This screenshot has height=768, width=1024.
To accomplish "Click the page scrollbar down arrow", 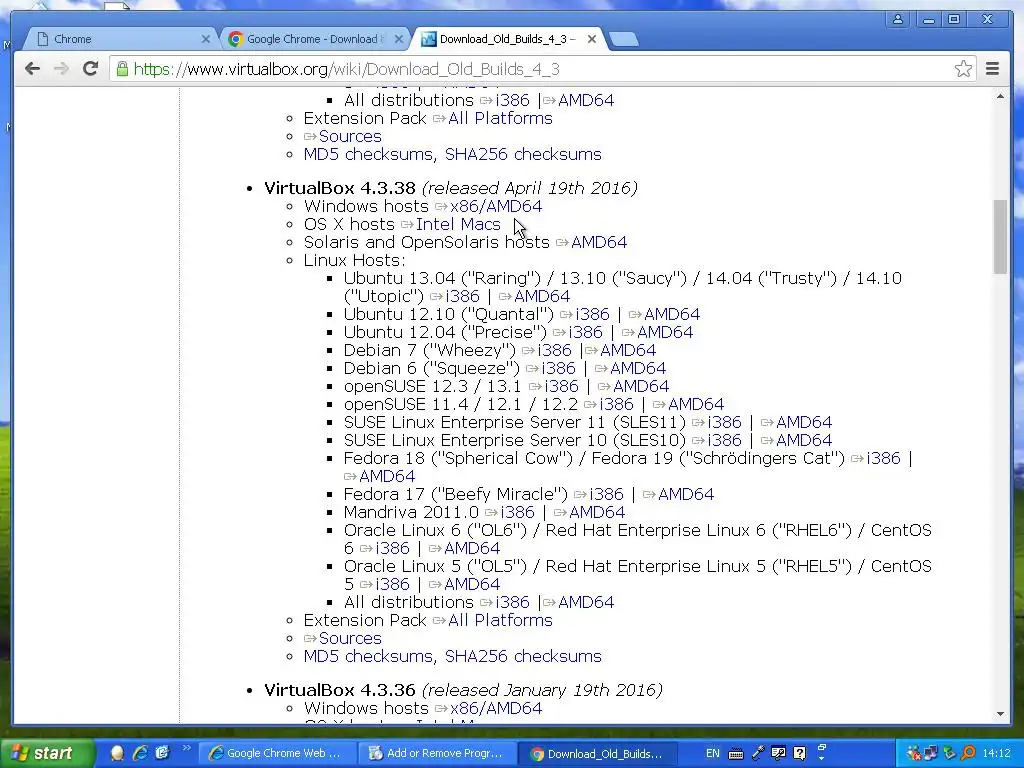I will [x=1000, y=714].
